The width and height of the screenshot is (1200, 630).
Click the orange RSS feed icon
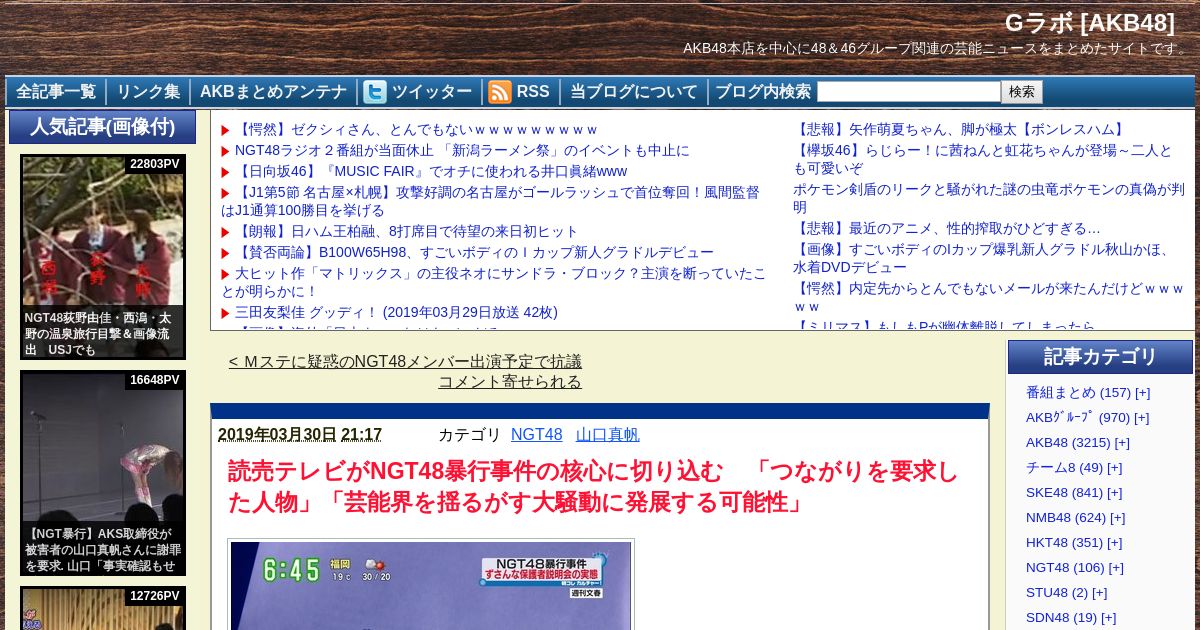[x=500, y=92]
